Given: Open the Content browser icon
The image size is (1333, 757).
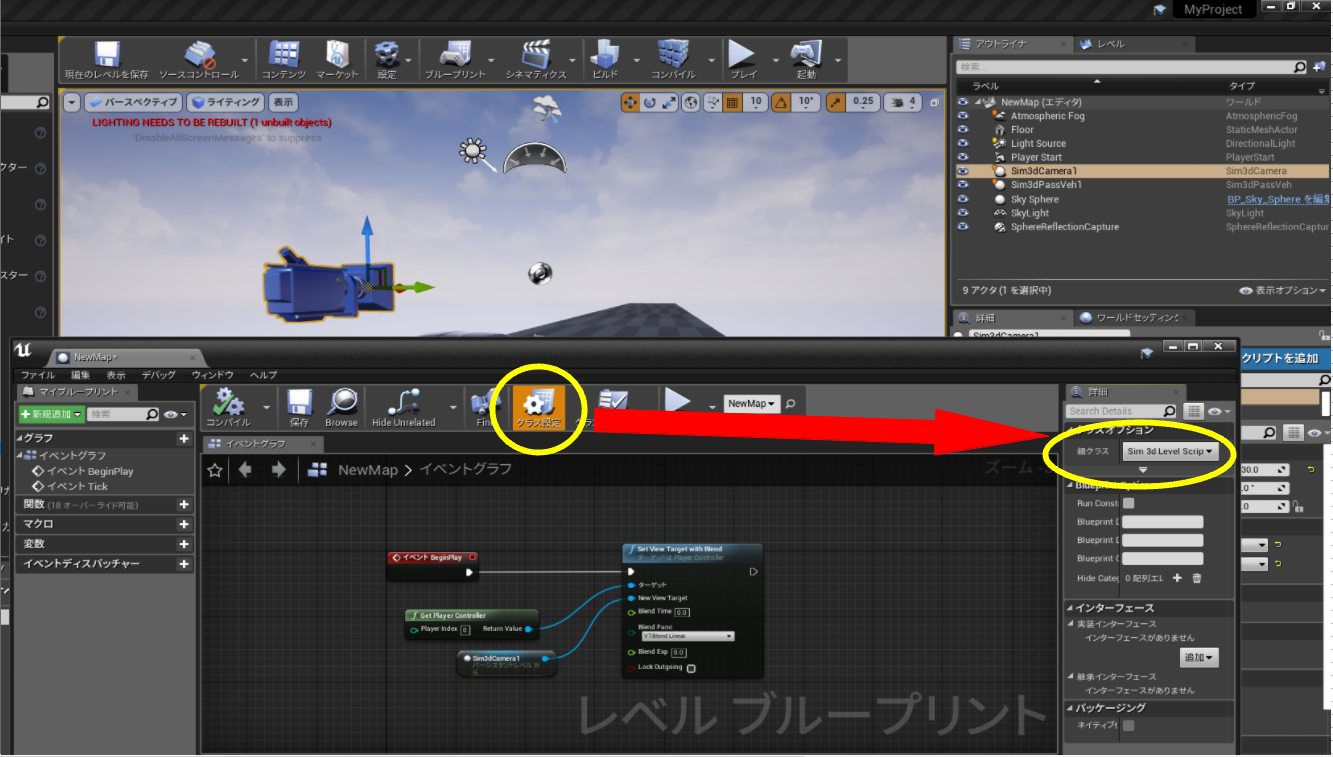Looking at the screenshot, I should click(284, 60).
